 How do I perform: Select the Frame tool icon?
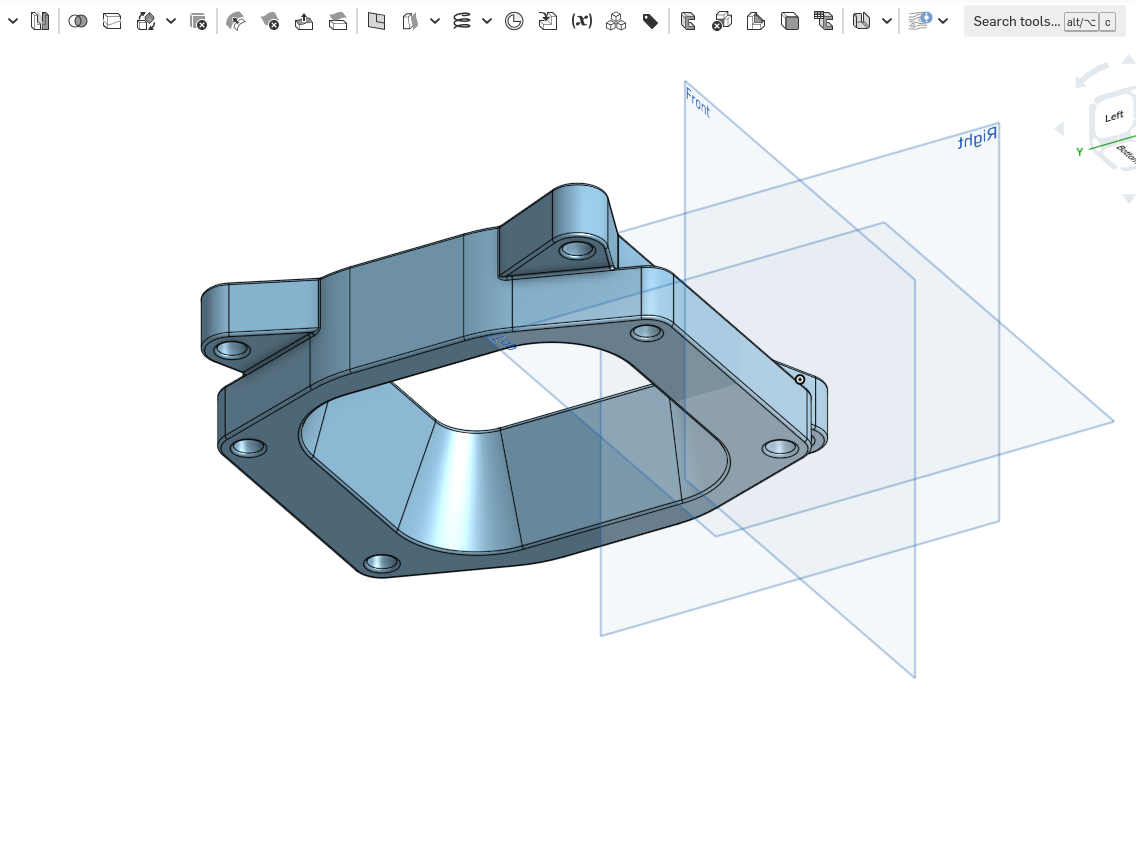click(861, 21)
